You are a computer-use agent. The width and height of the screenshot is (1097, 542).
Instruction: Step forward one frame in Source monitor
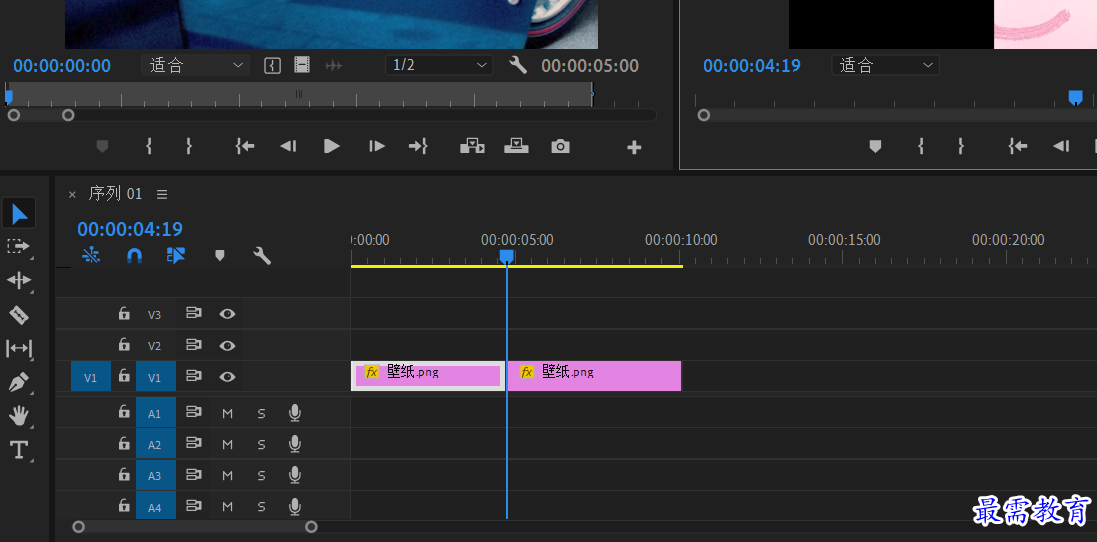point(376,146)
